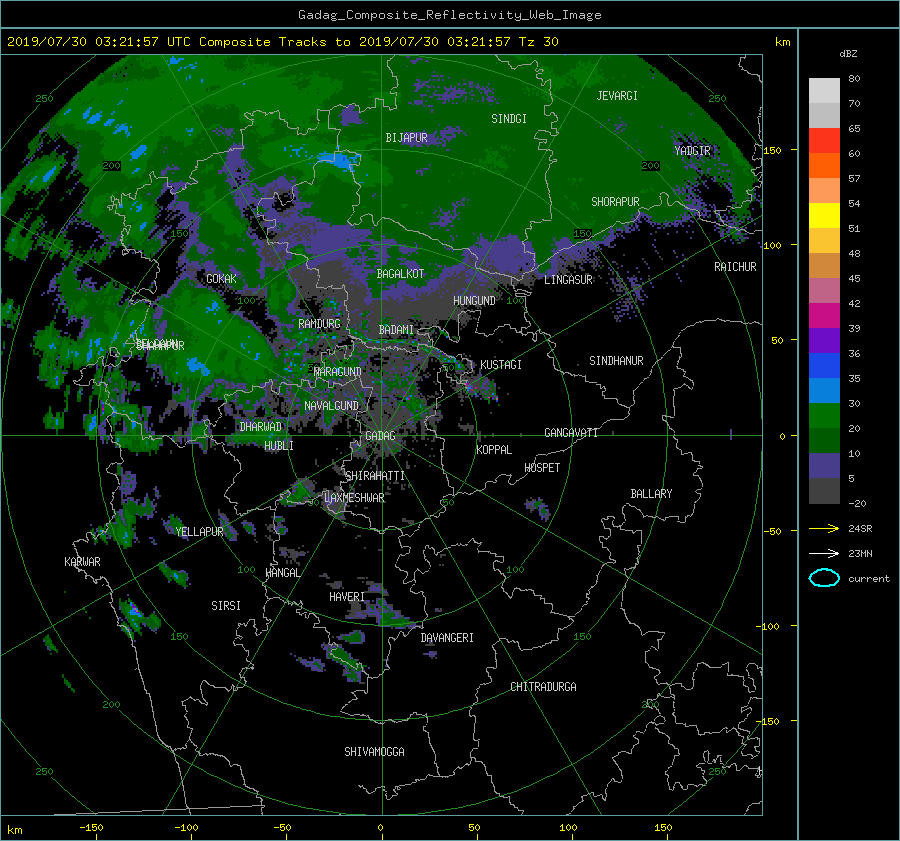Choose the DHARWAD label on map
The image size is (900, 841).
[x=260, y=427]
